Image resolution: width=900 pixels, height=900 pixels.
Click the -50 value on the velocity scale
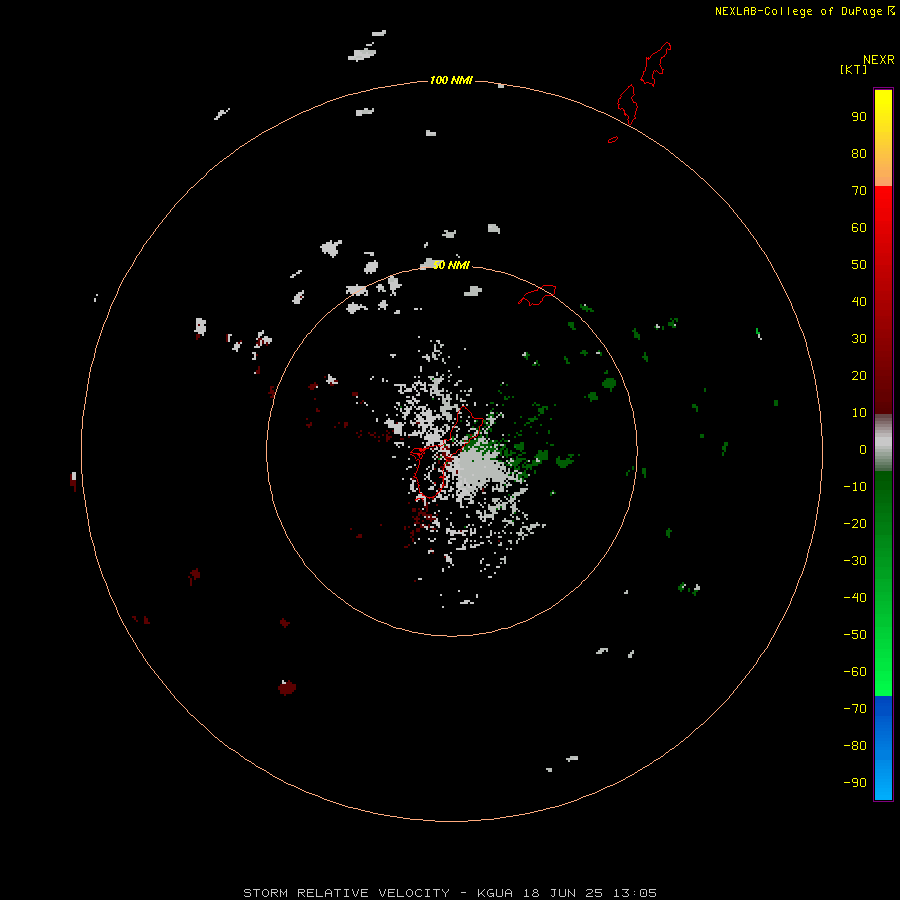click(855, 635)
